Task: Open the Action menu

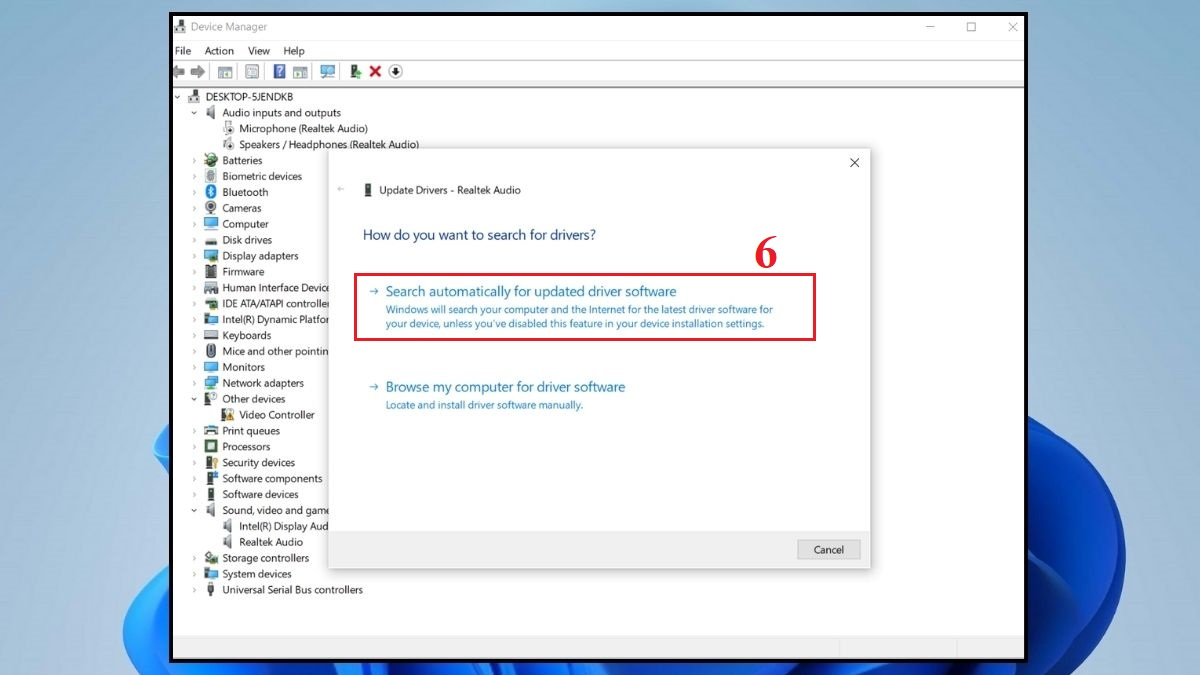Action: coord(219,51)
